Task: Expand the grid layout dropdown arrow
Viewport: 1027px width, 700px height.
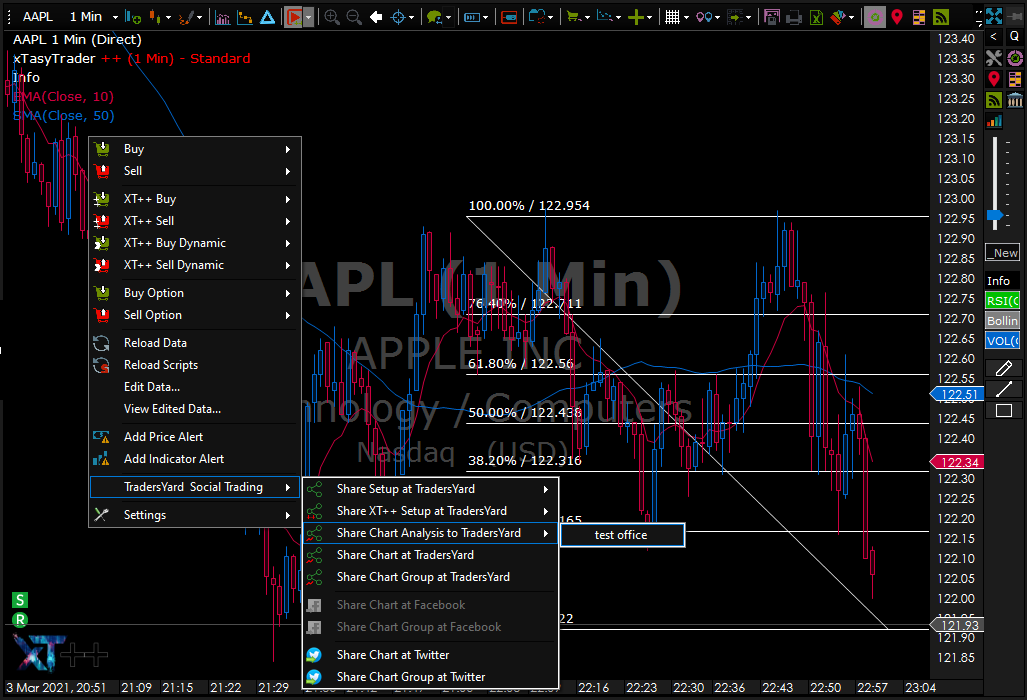Action: click(686, 18)
